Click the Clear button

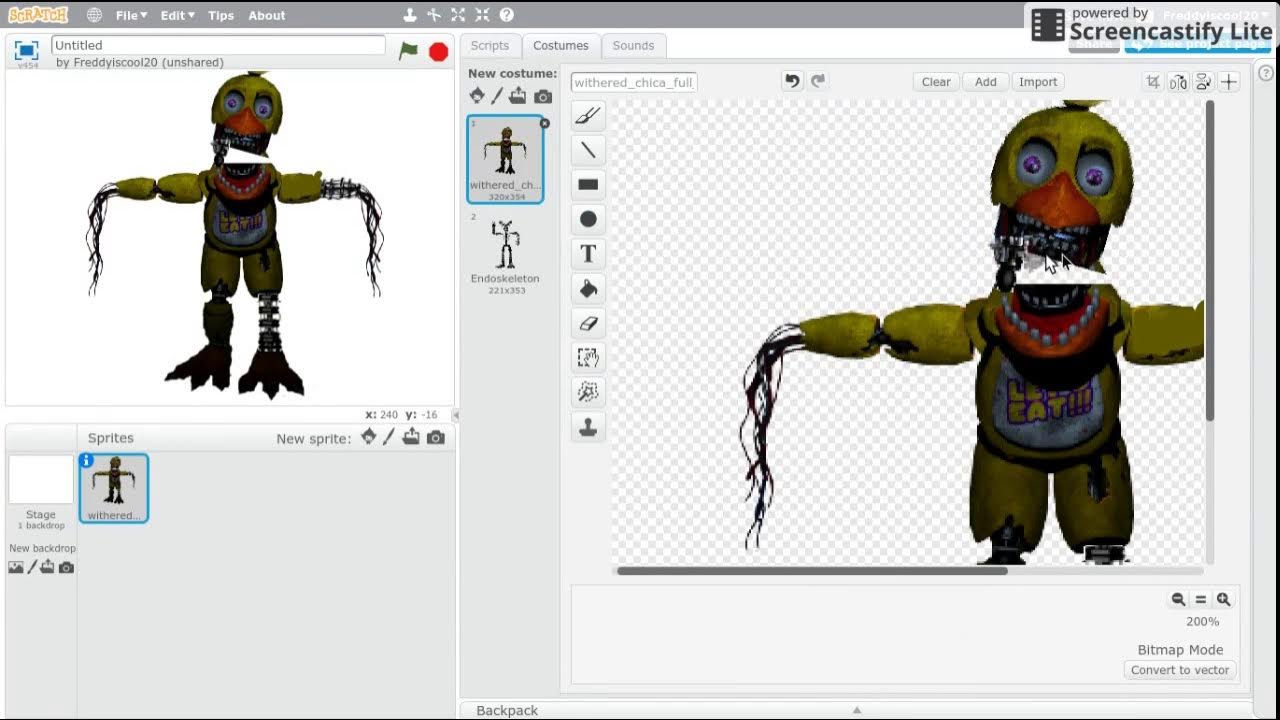point(936,82)
